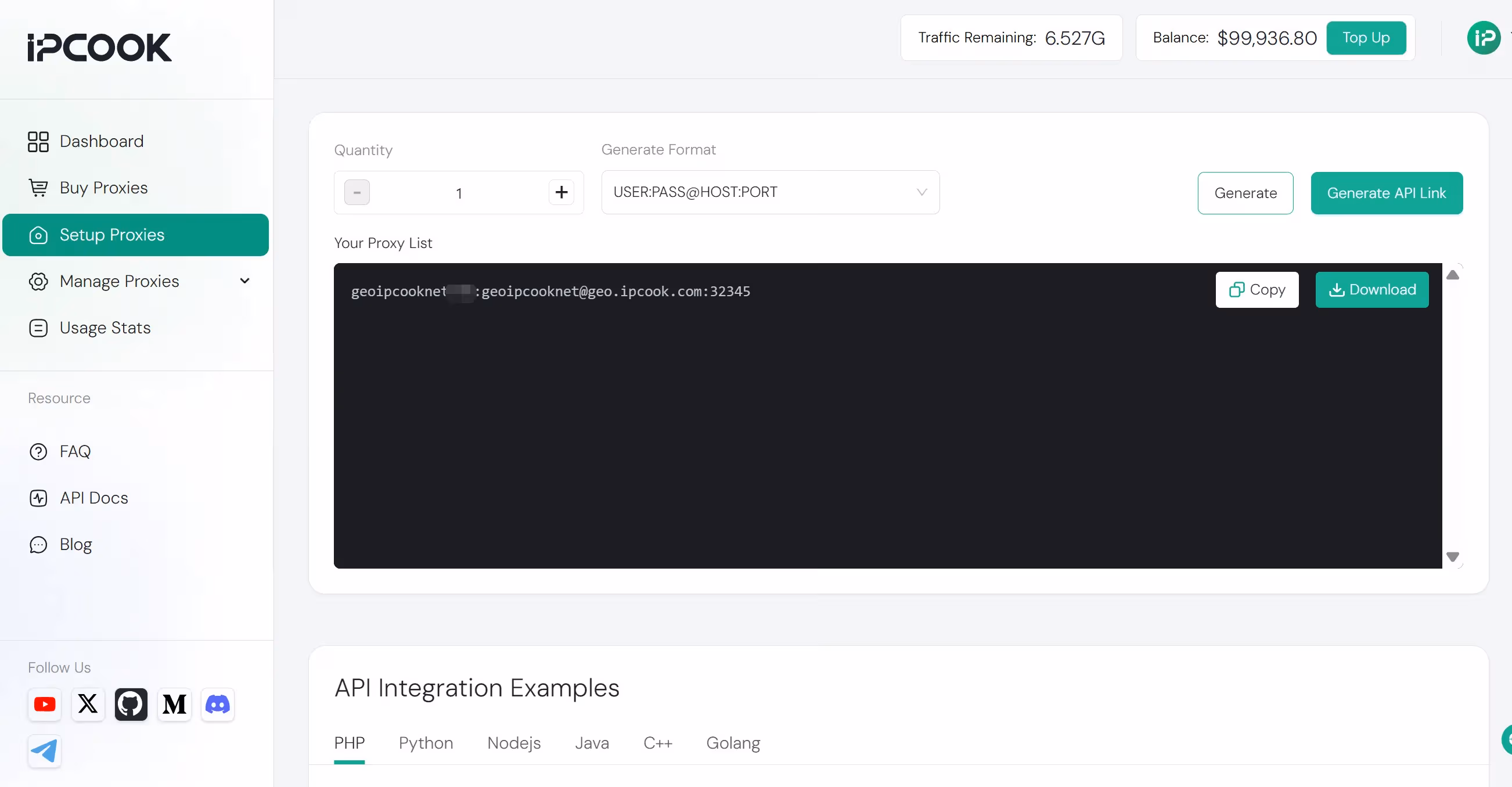Click the Top Up button
The height and width of the screenshot is (787, 1512).
pyautogui.click(x=1366, y=38)
